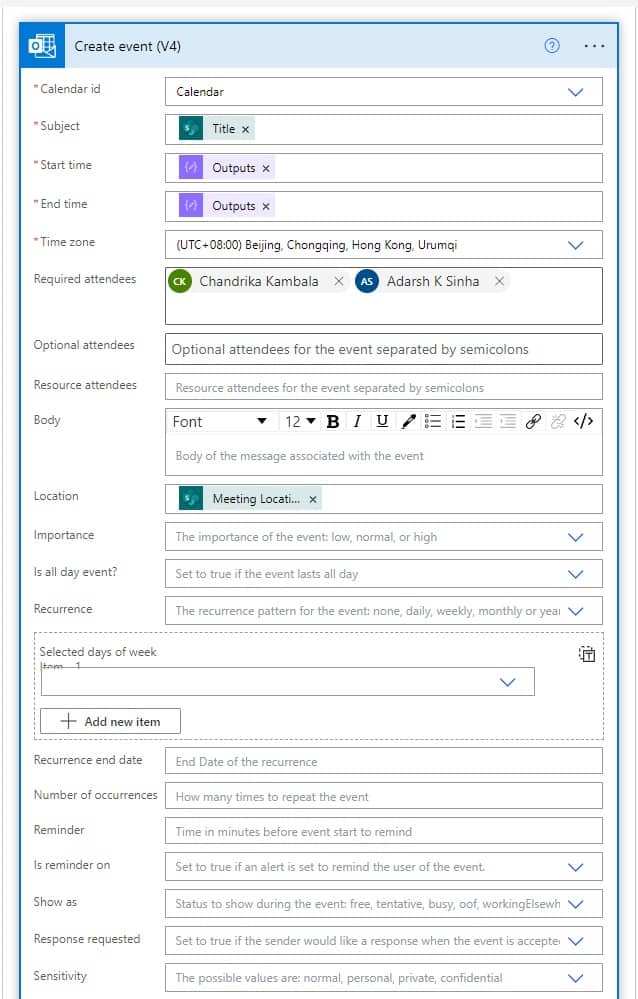Click into Optional attendees field
Viewport: 638px width, 999px height.
coord(384,349)
